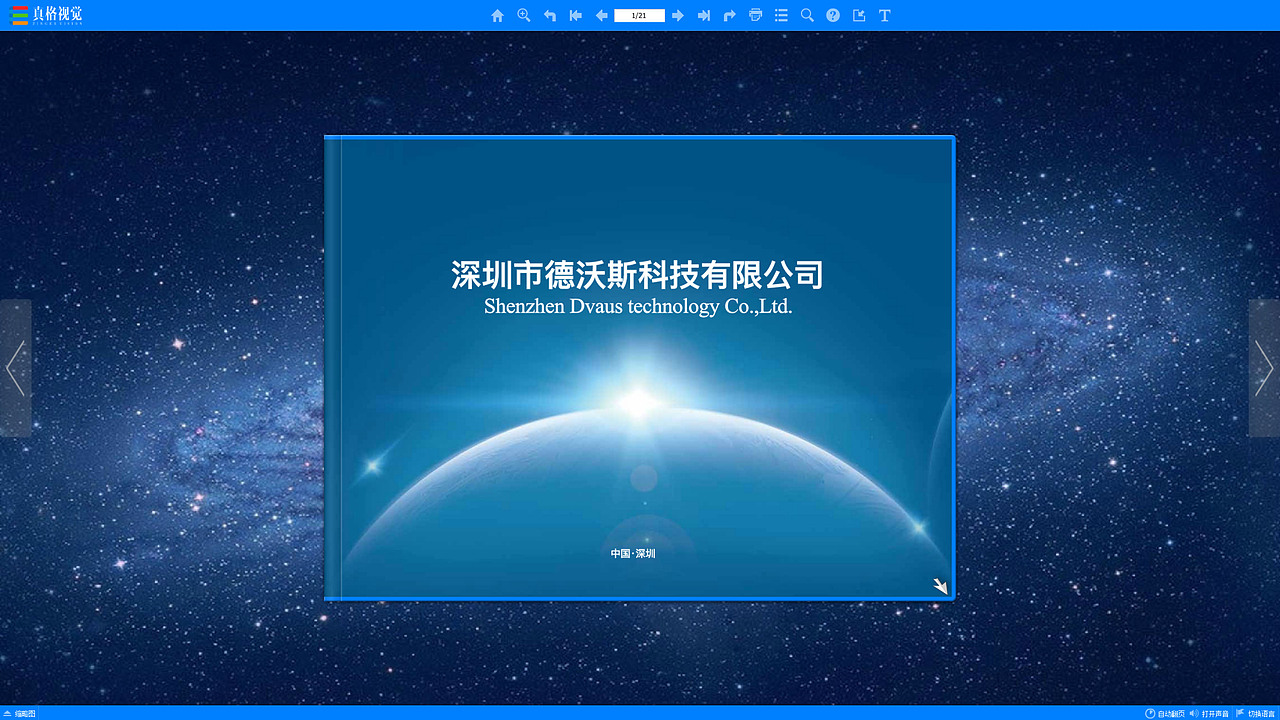Flip to next page with right side arrow
The height and width of the screenshot is (720, 1280).
pos(1264,368)
